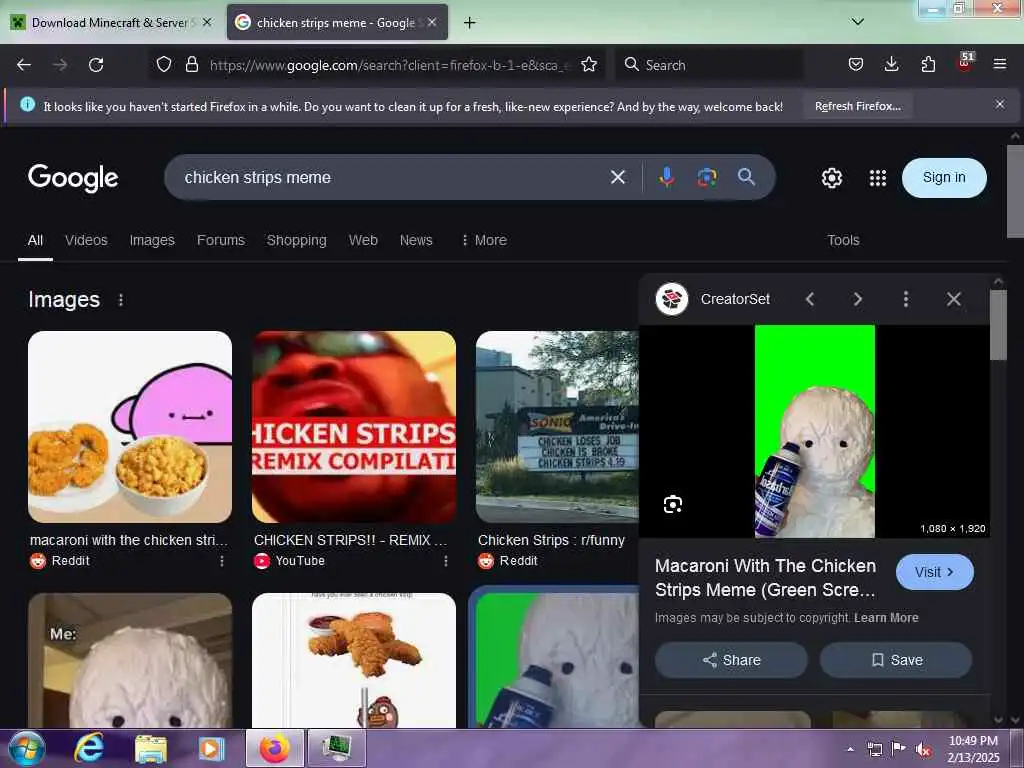Share the previewed image
Screen dimensions: 1024x768
(x=731, y=660)
